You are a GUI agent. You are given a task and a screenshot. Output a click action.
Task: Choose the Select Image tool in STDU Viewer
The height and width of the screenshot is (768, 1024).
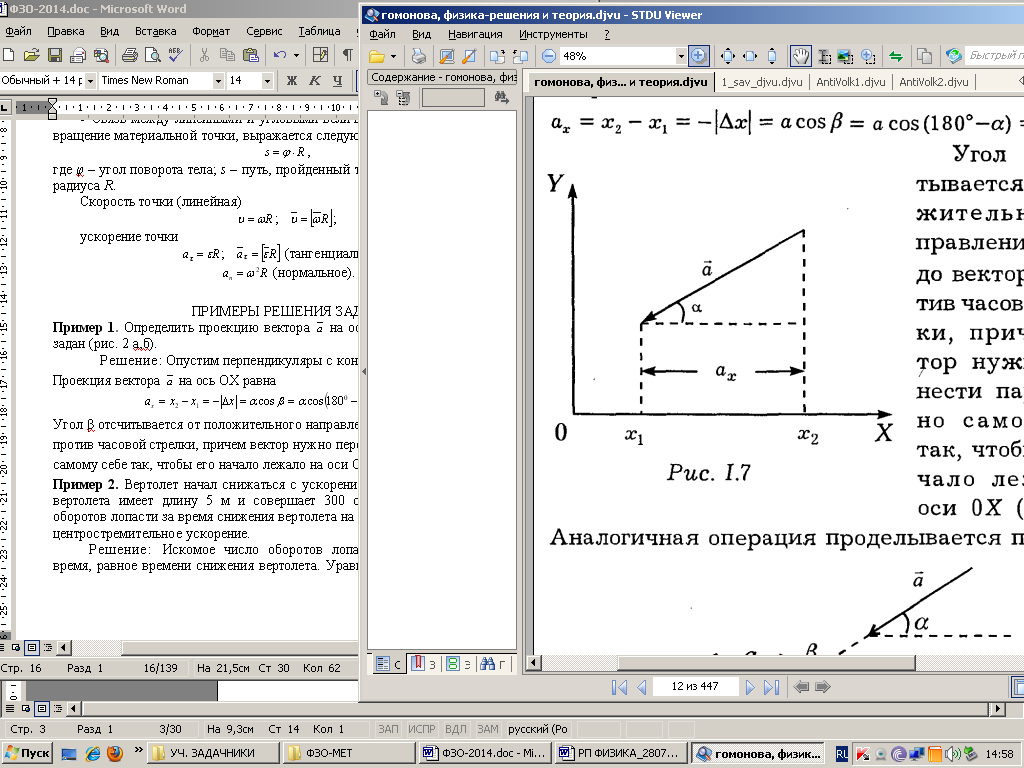(845, 57)
